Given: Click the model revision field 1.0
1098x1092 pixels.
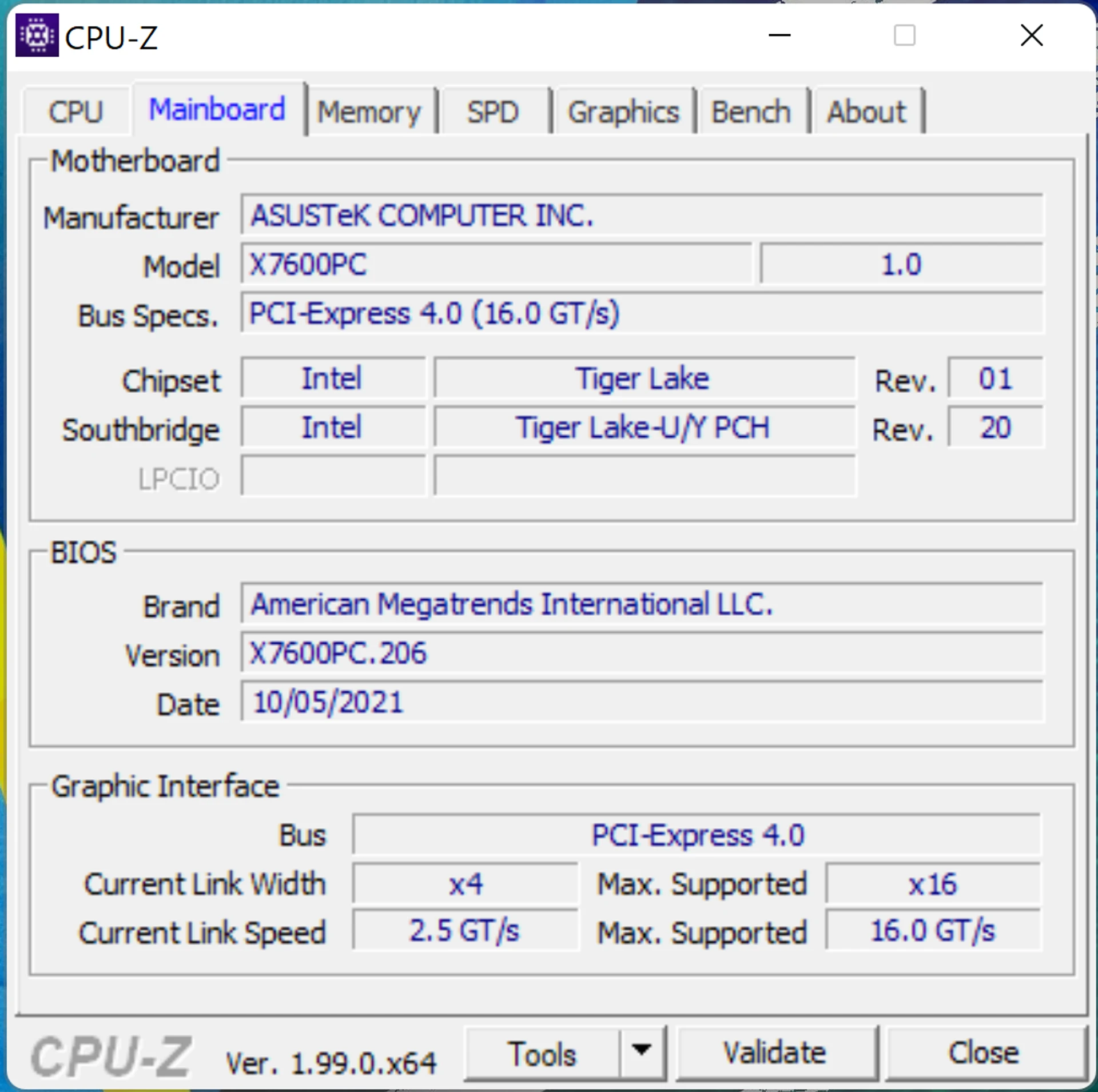Looking at the screenshot, I should tap(901, 264).
